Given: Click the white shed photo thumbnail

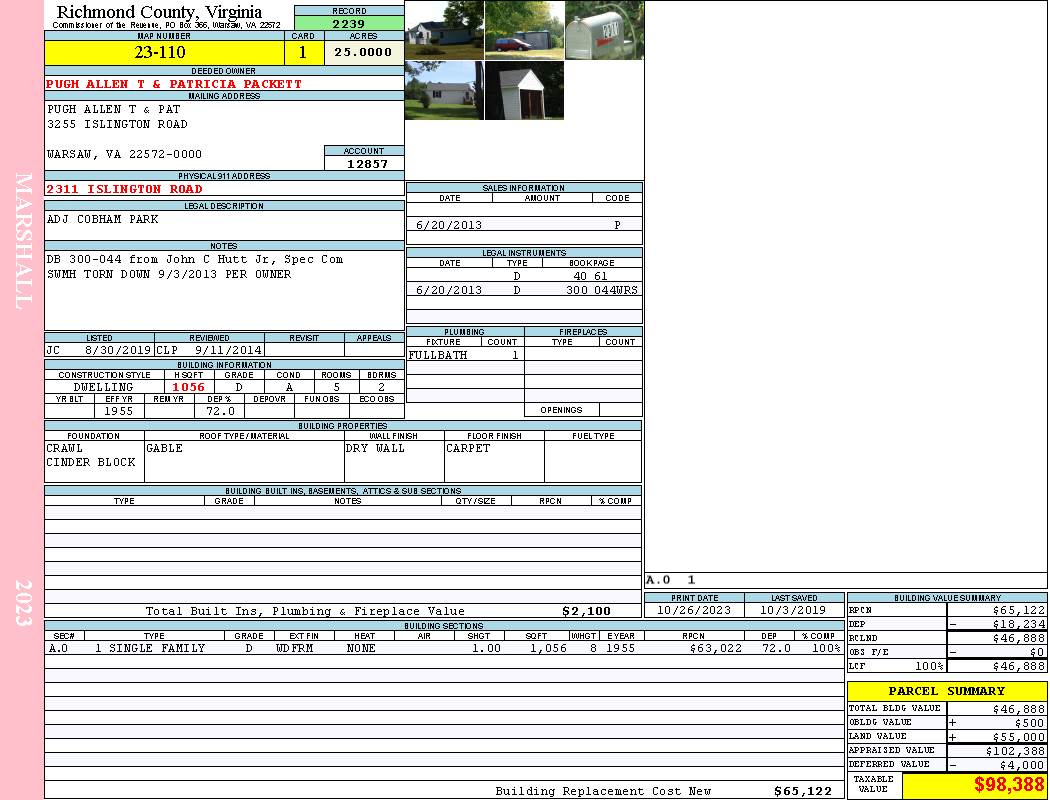Looking at the screenshot, I should (524, 91).
